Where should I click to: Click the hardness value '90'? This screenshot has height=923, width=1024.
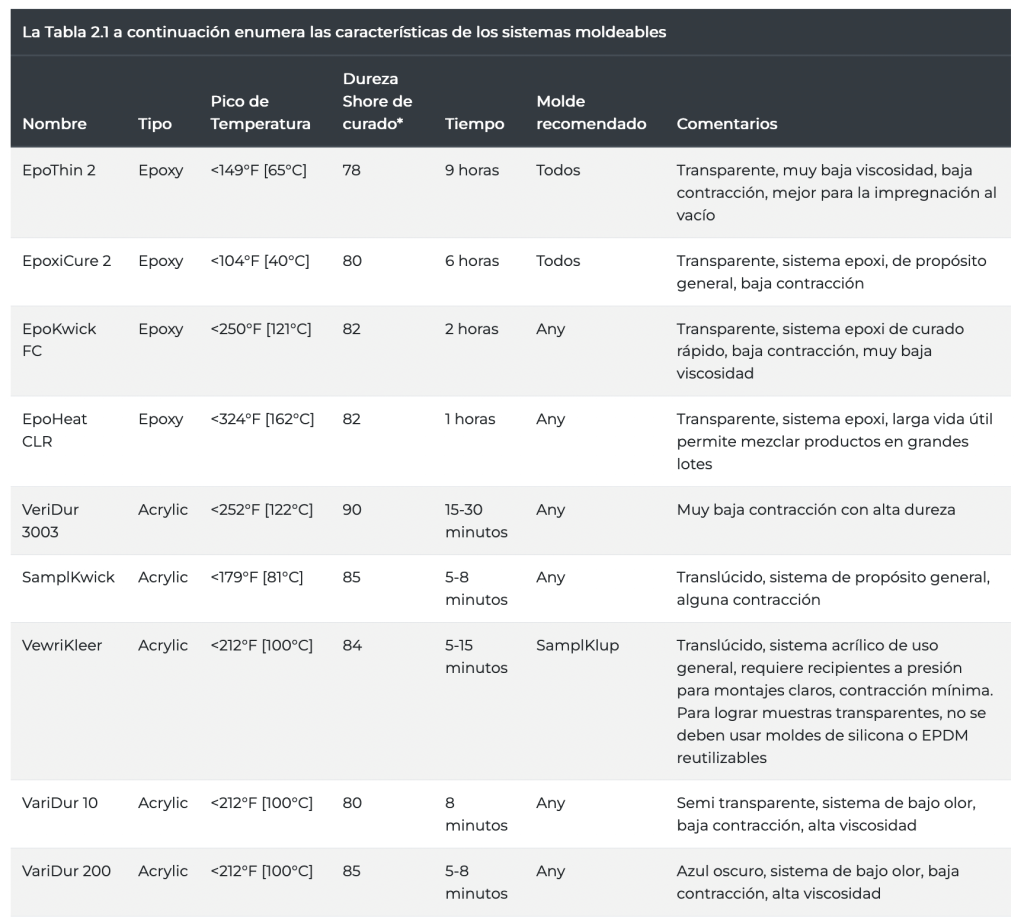point(352,510)
